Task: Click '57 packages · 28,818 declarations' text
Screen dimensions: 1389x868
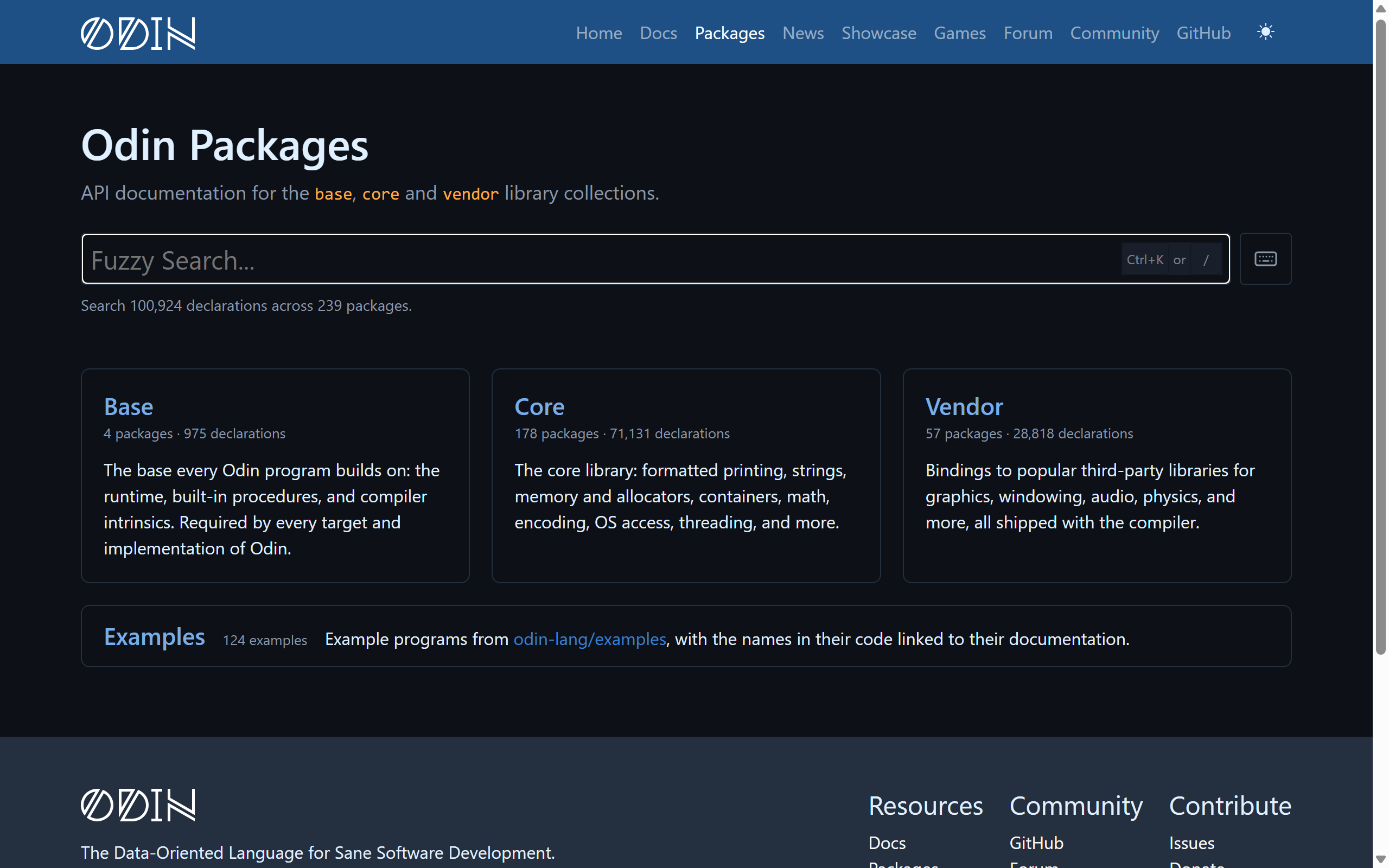Action: (x=1029, y=433)
